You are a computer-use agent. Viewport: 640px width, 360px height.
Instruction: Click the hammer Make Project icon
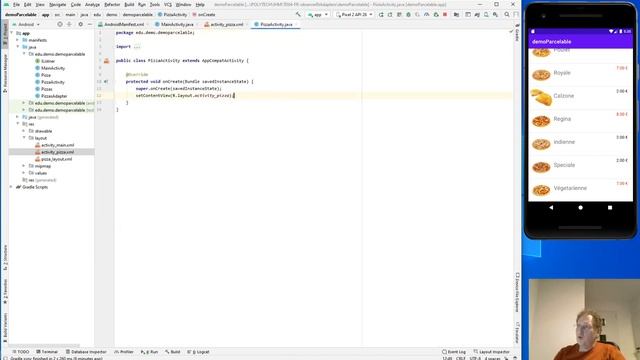[298, 15]
